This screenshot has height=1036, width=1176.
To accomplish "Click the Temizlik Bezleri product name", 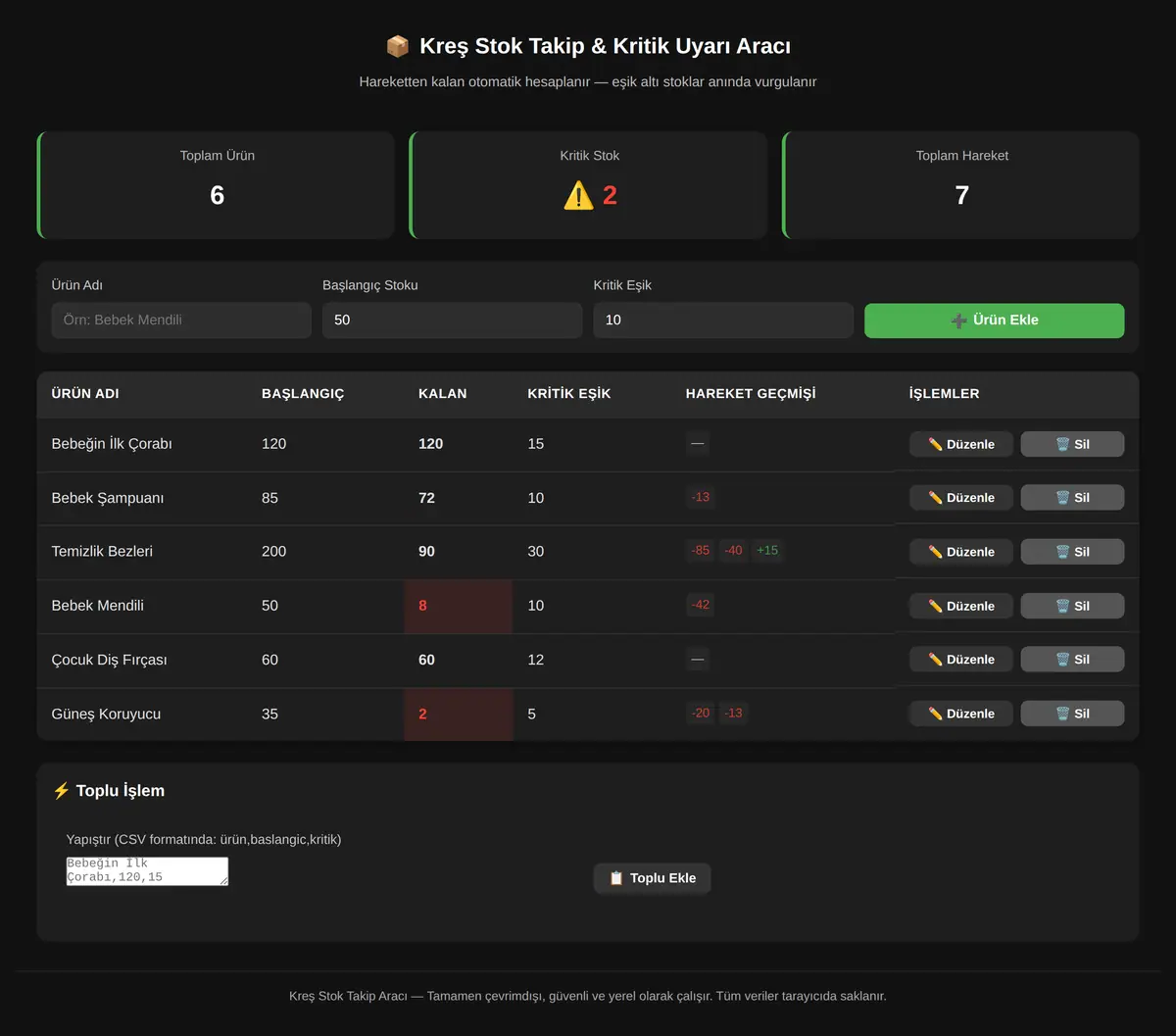I will click(102, 552).
